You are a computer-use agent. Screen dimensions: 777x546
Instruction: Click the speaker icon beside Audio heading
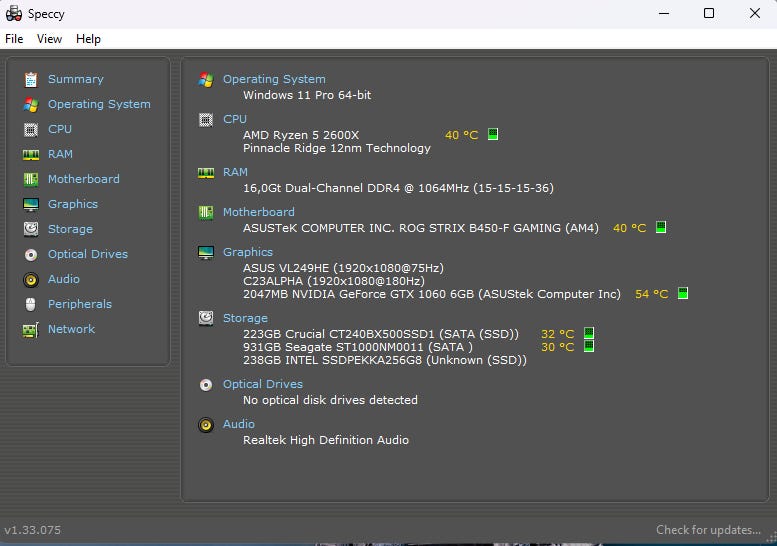pos(206,425)
